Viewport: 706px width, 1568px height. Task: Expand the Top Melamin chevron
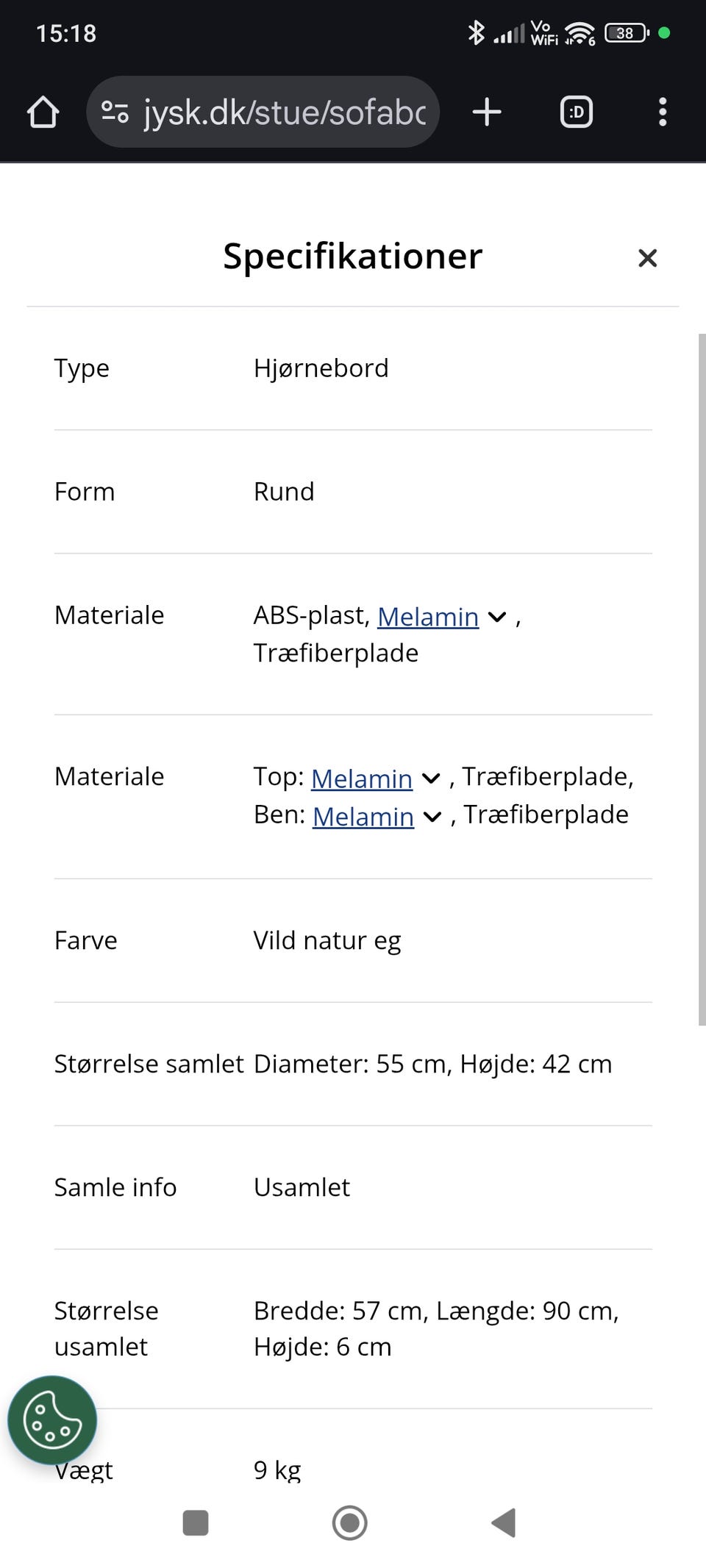431,778
